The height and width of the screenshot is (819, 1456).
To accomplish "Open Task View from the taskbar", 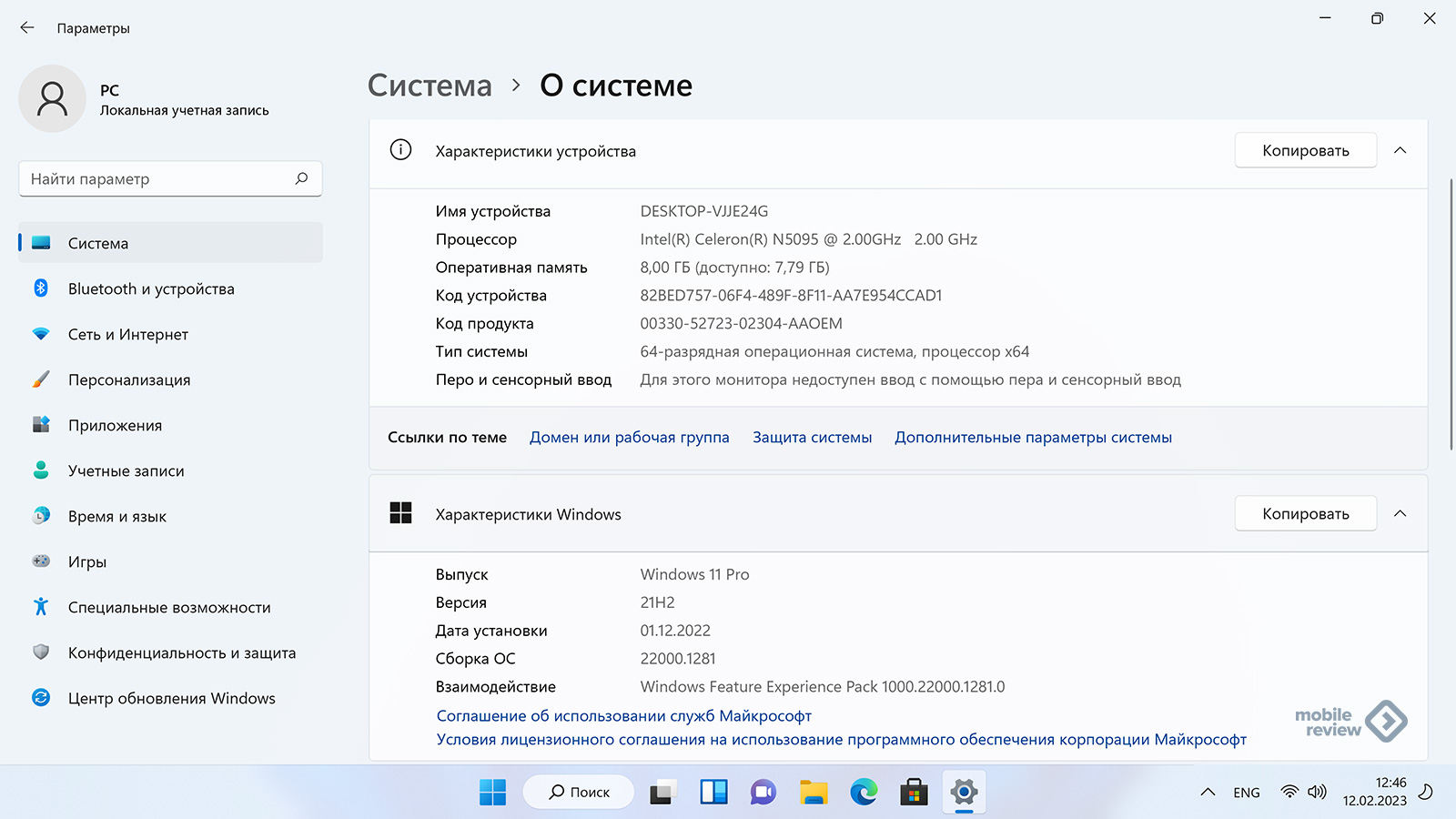I will coord(662,793).
